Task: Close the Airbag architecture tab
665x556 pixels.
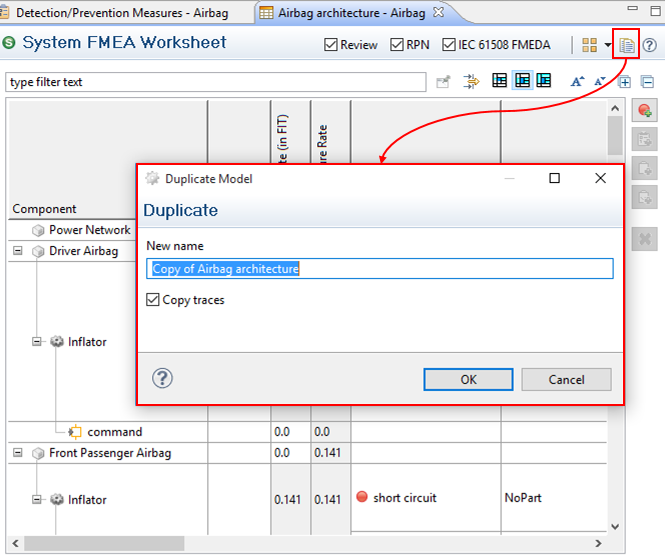Action: coord(437,12)
